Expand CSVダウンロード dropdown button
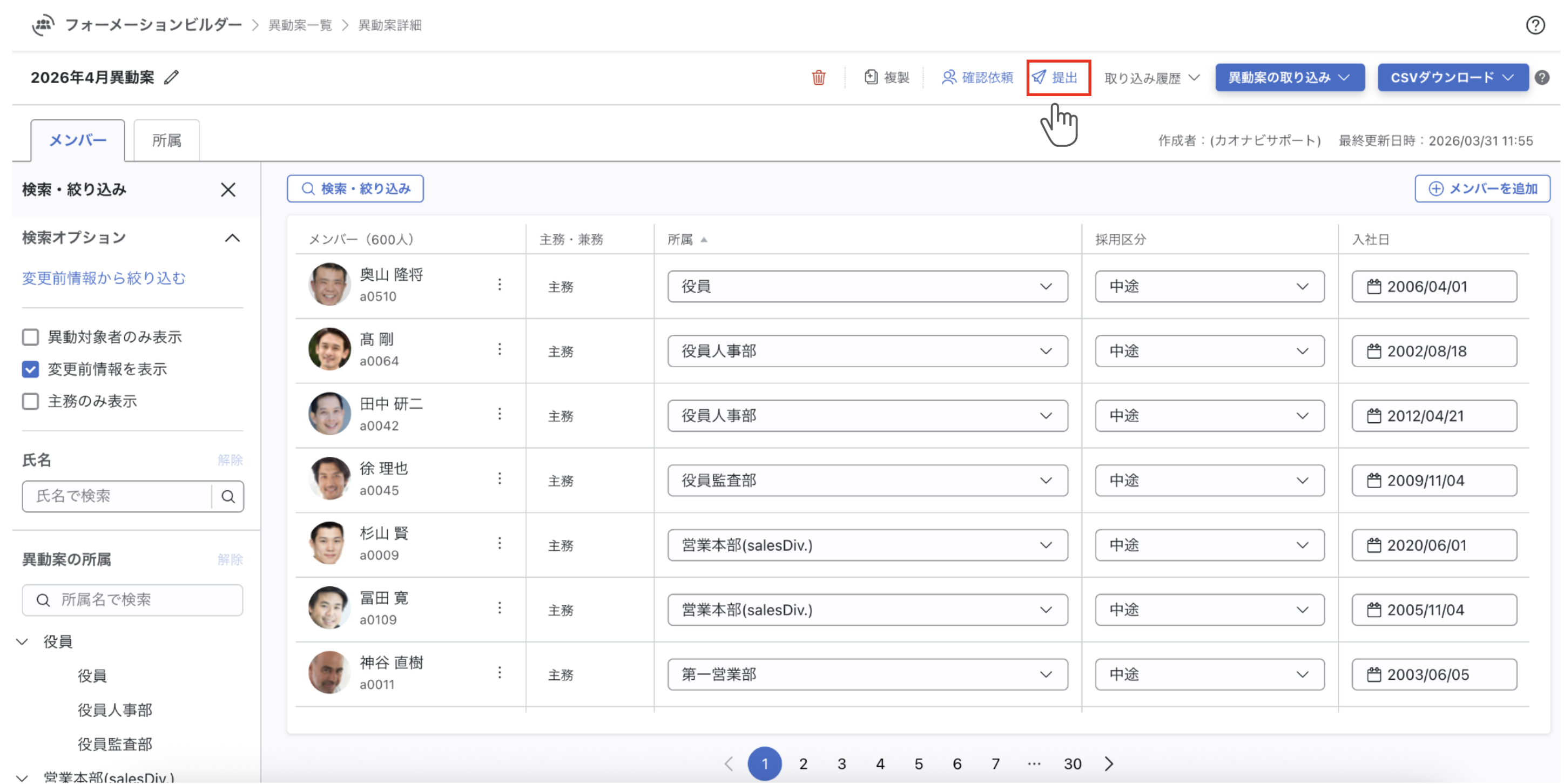Screen dimensions: 1564x784 tap(1452, 78)
